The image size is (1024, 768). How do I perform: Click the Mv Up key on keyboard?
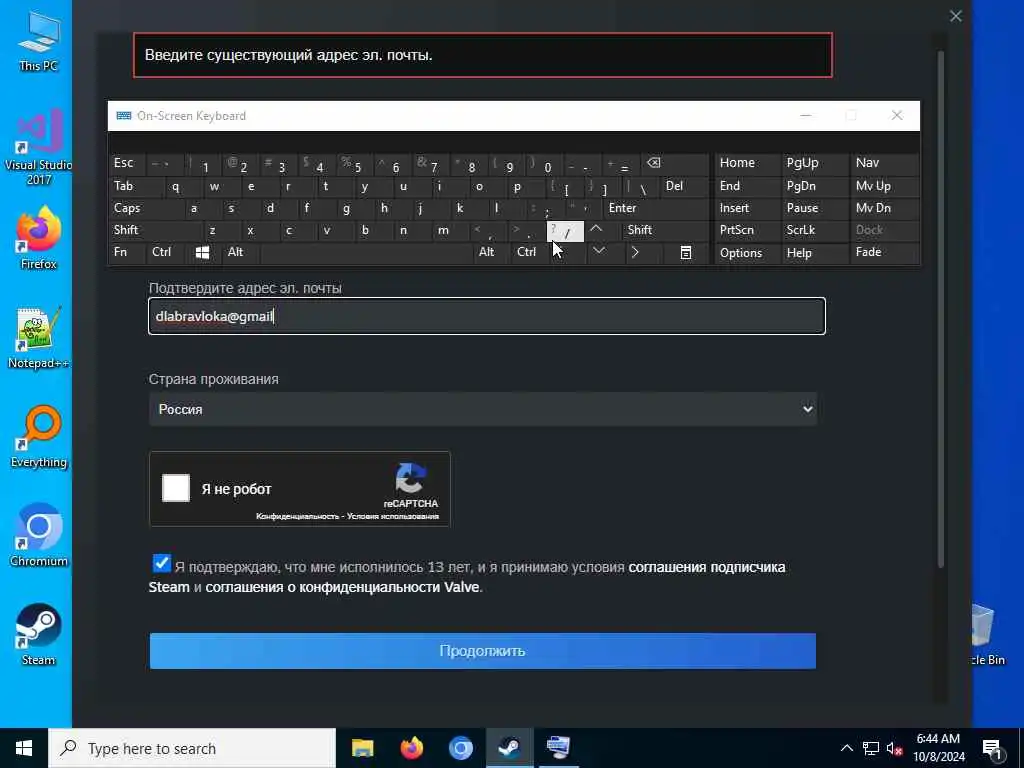tap(884, 186)
